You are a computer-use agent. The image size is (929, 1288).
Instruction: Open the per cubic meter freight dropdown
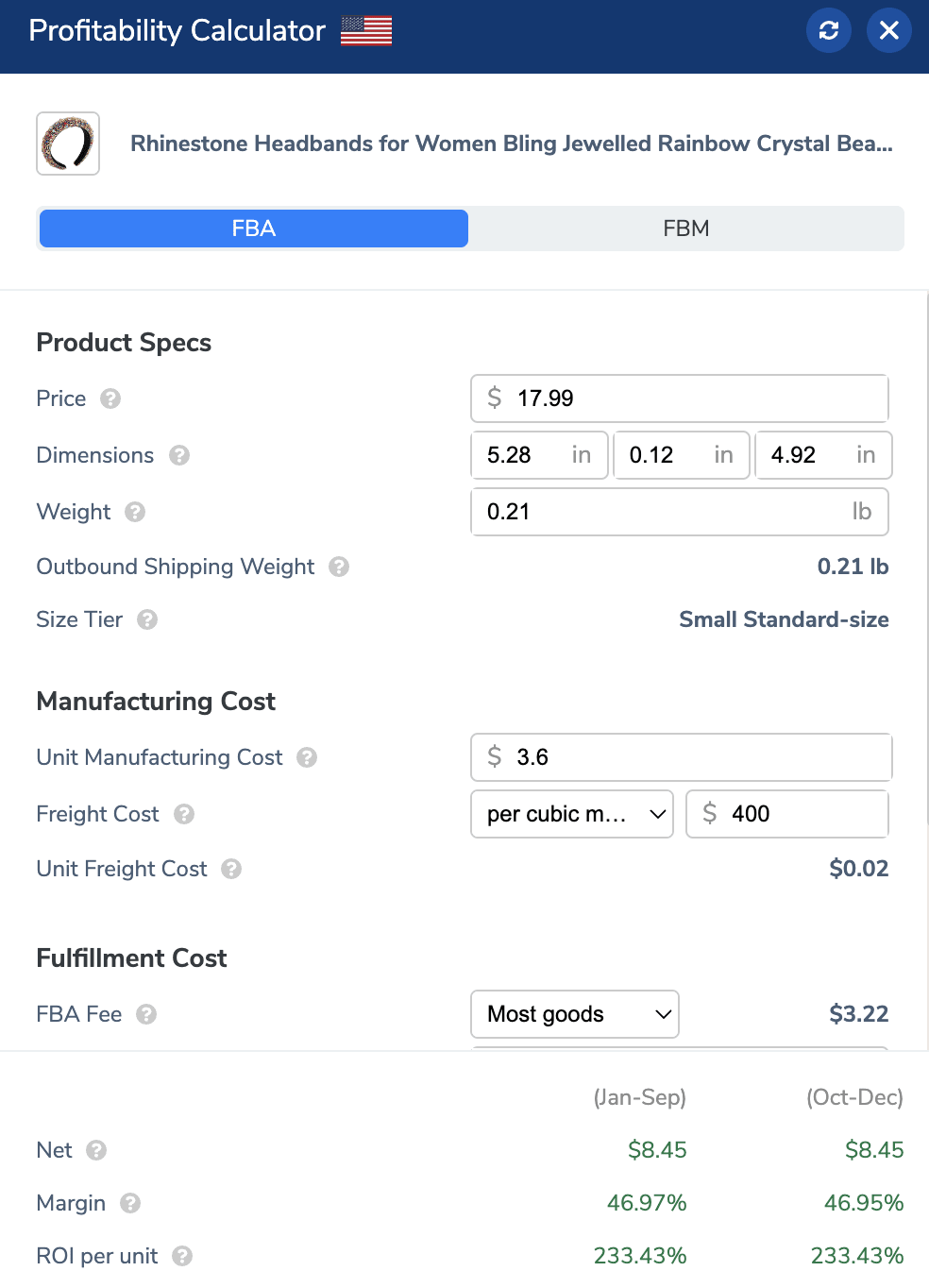(572, 814)
